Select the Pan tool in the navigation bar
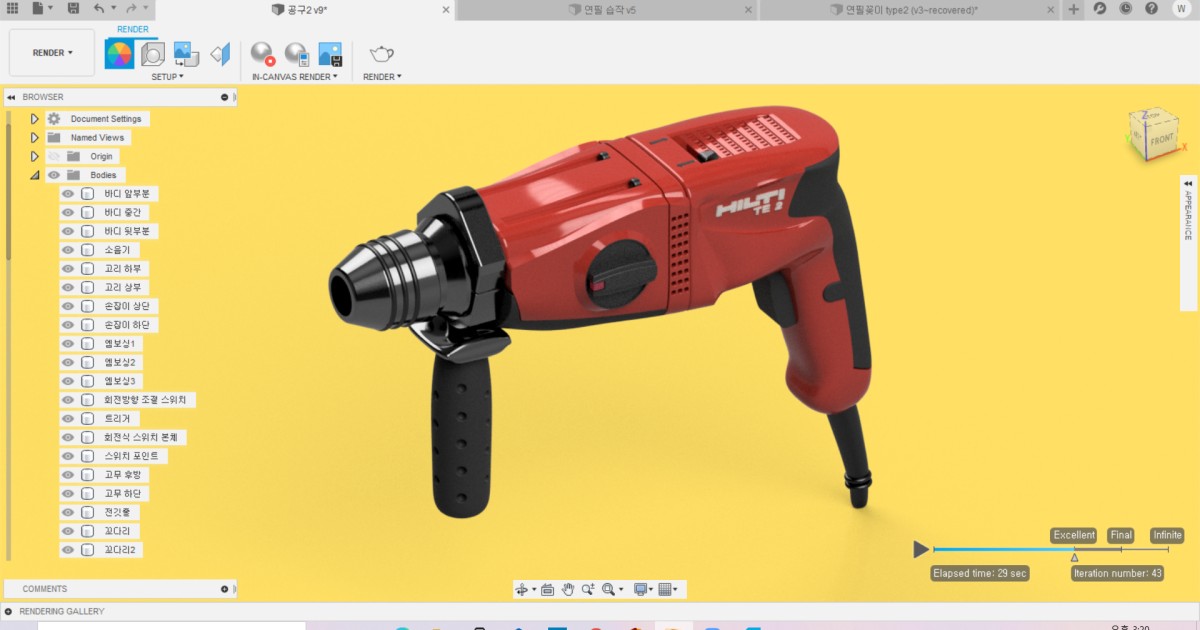This screenshot has height=630, width=1200. click(x=568, y=589)
